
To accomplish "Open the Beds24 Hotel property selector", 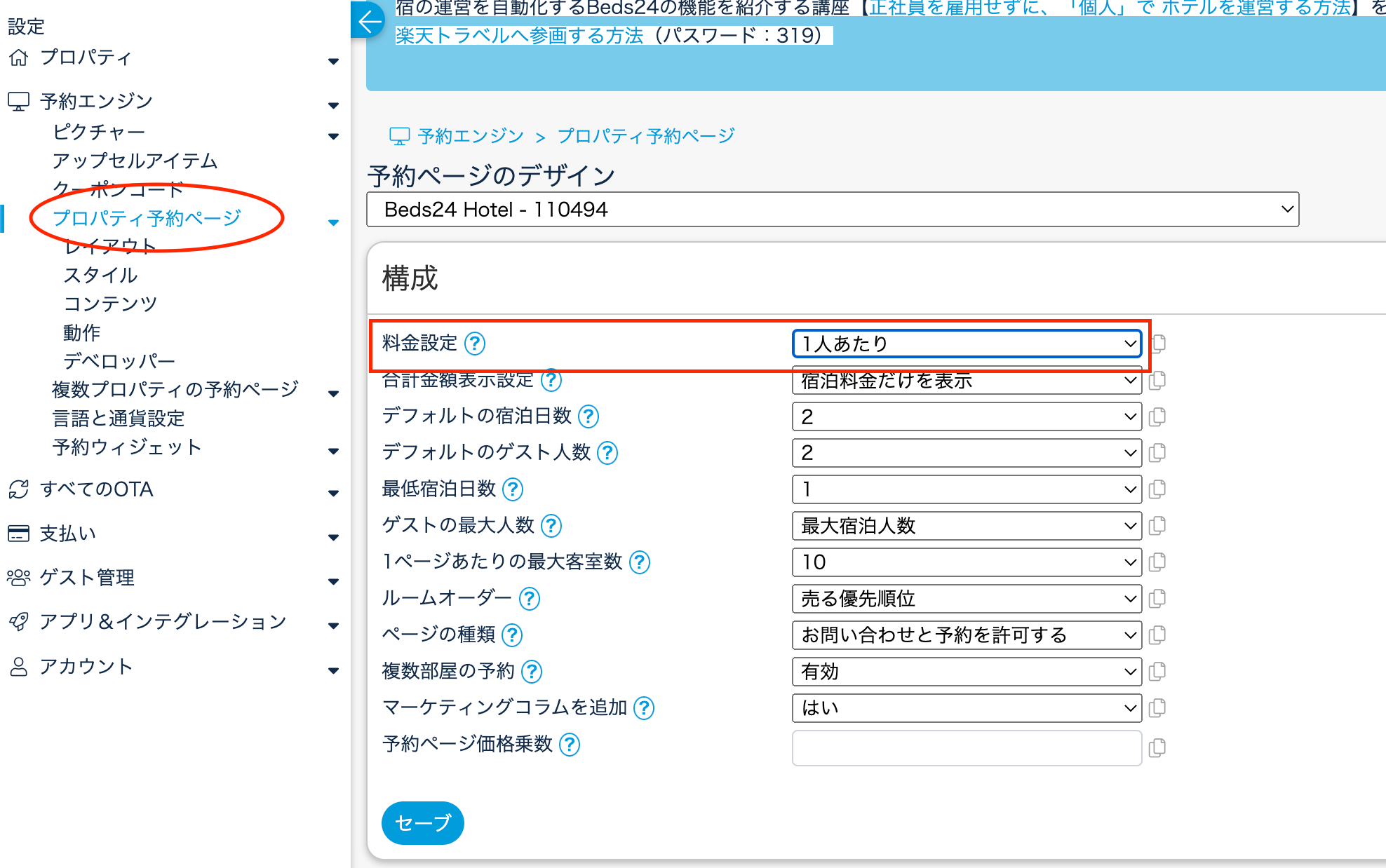I will pyautogui.click(x=832, y=210).
